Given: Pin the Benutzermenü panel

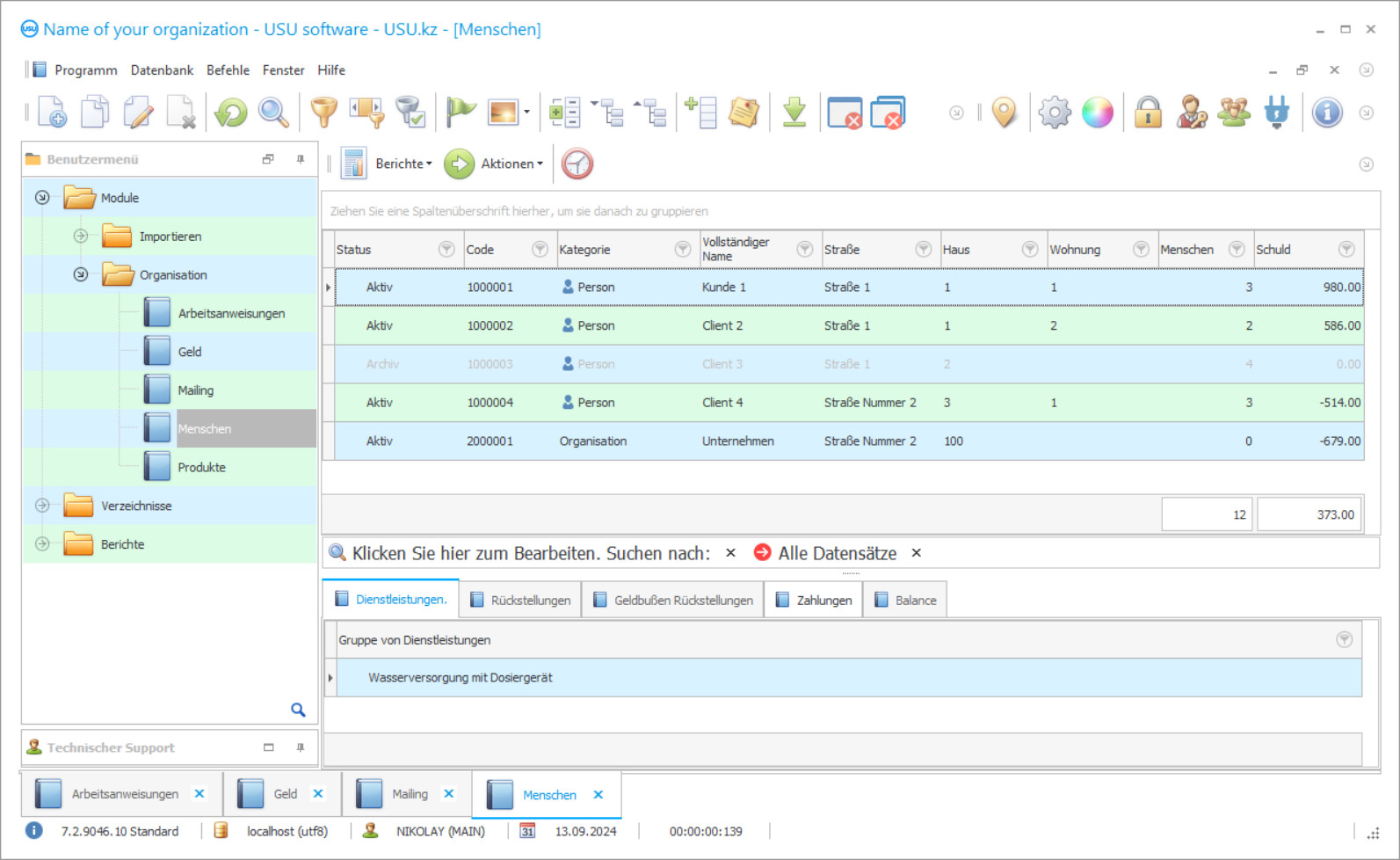Looking at the screenshot, I should pyautogui.click(x=301, y=159).
